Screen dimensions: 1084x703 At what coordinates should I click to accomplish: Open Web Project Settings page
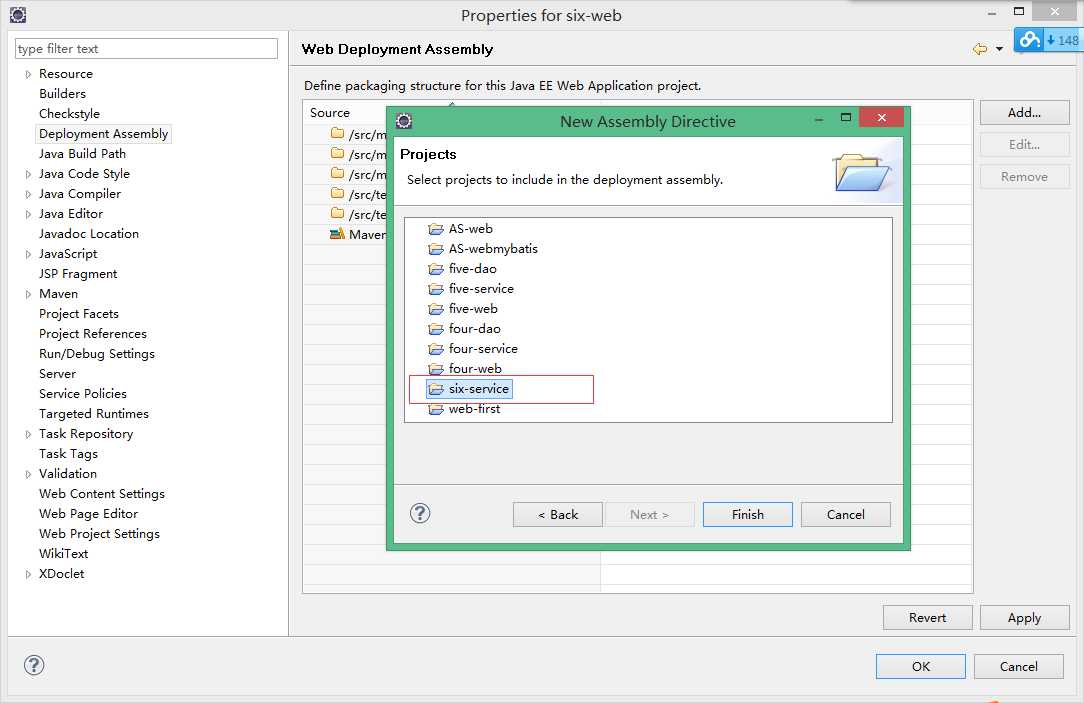[x=100, y=534]
